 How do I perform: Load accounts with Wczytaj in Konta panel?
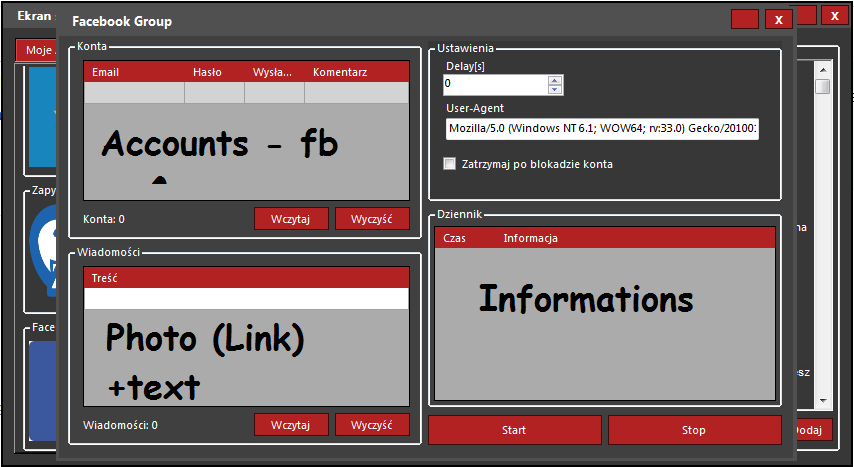point(291,219)
